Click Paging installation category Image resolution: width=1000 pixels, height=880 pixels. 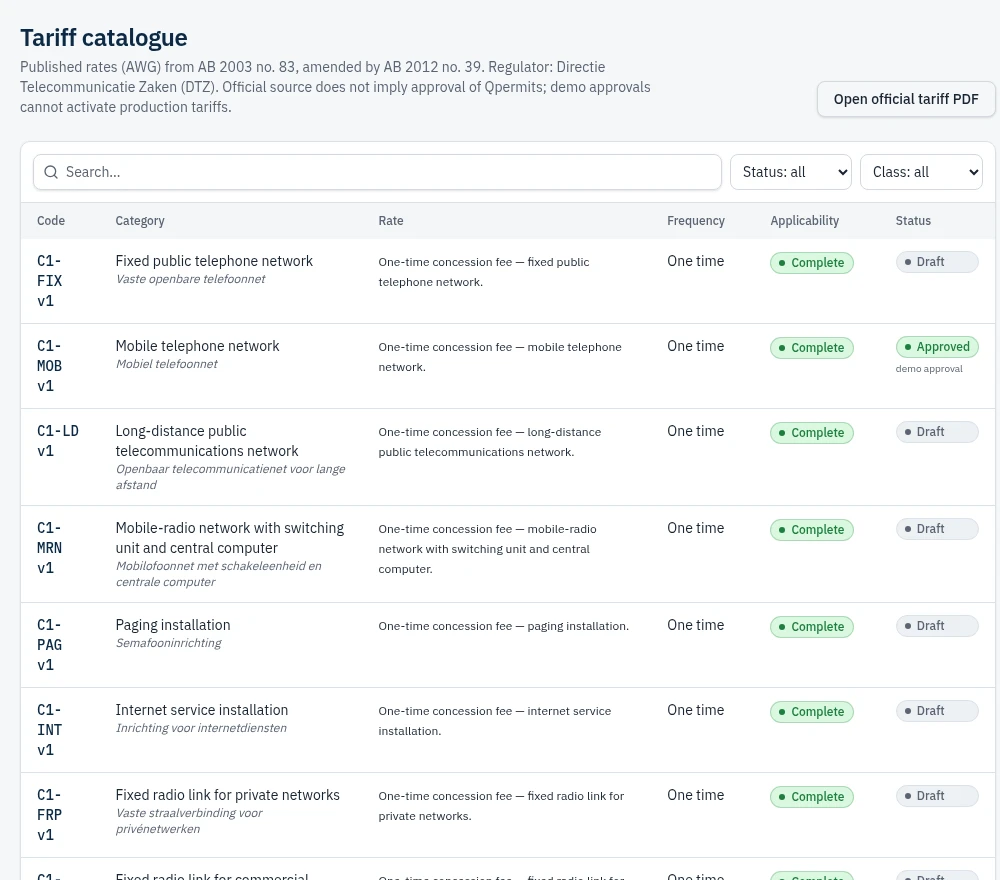pos(173,625)
